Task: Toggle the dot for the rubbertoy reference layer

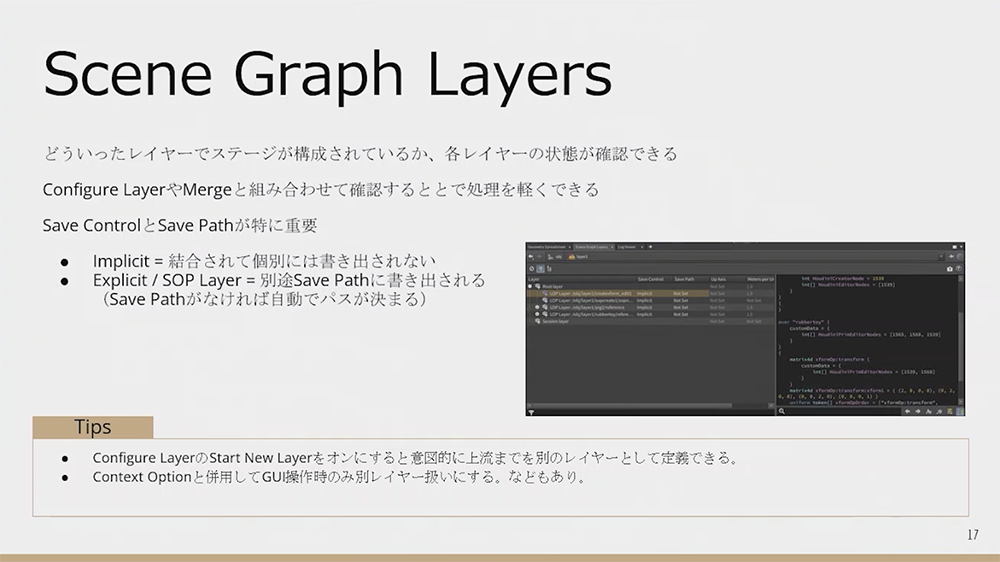Action: pyautogui.click(x=538, y=313)
